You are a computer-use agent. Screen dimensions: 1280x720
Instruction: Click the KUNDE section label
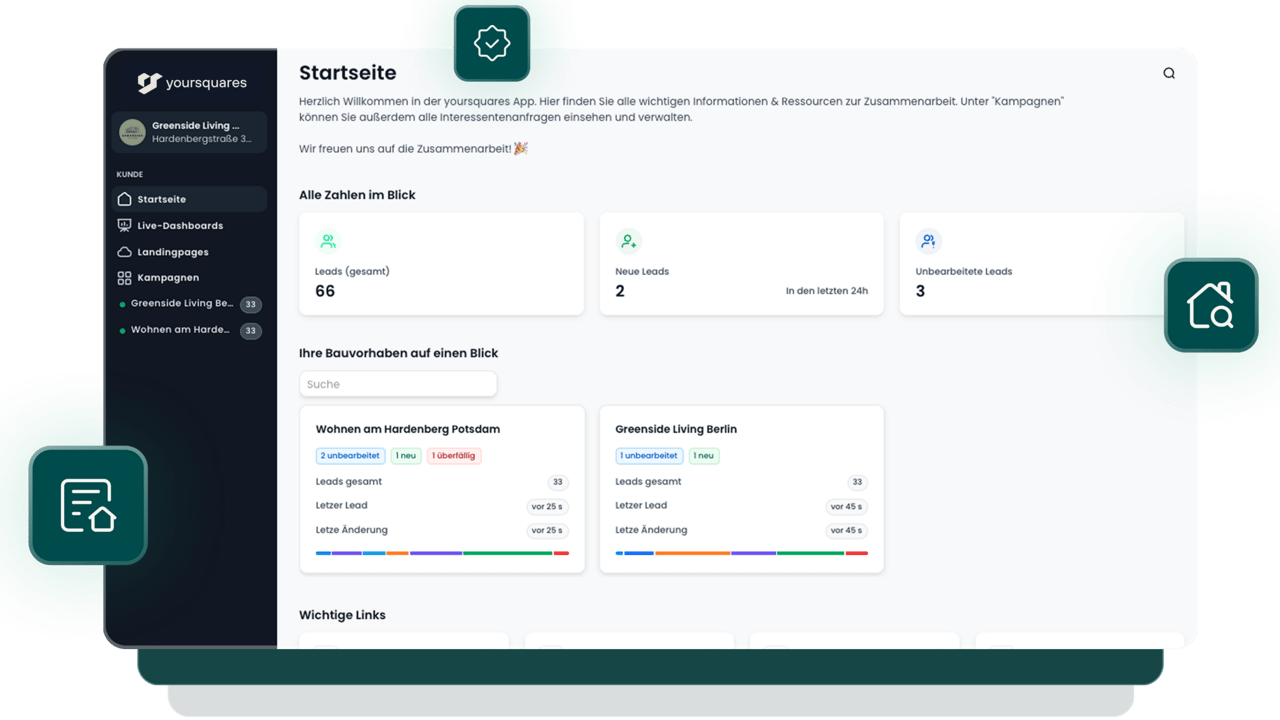click(x=130, y=174)
